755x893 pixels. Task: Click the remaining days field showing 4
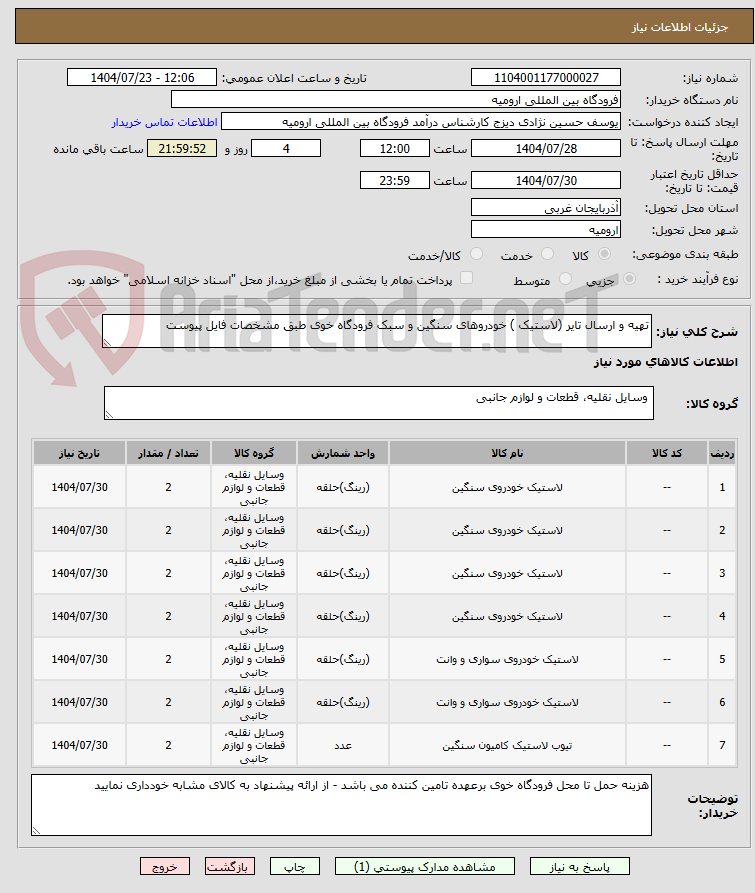[x=286, y=148]
